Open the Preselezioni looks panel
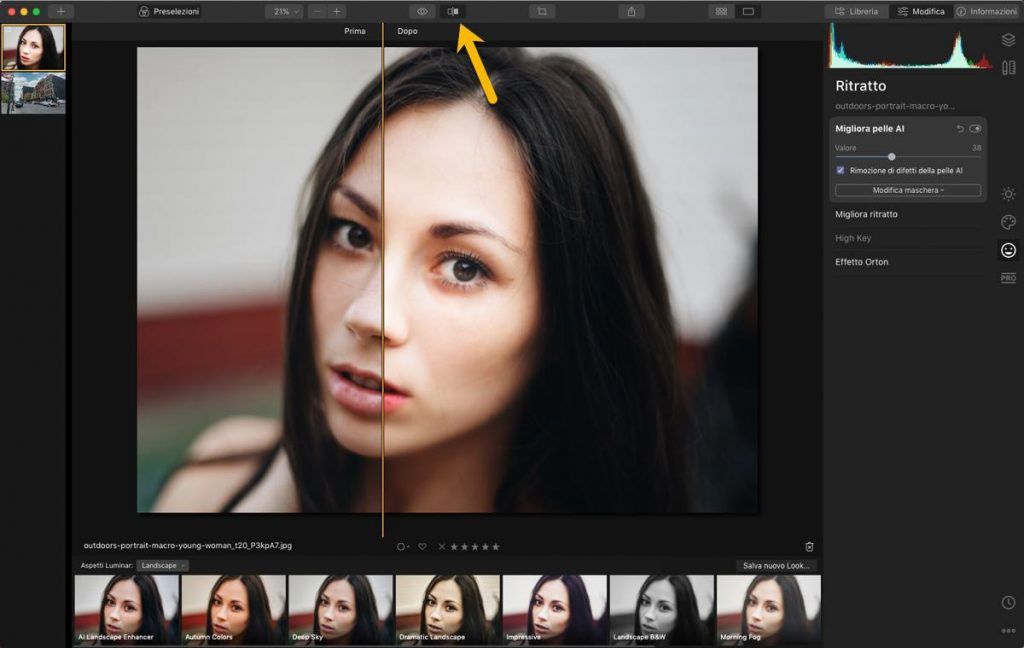This screenshot has width=1024, height=648. pyautogui.click(x=169, y=11)
